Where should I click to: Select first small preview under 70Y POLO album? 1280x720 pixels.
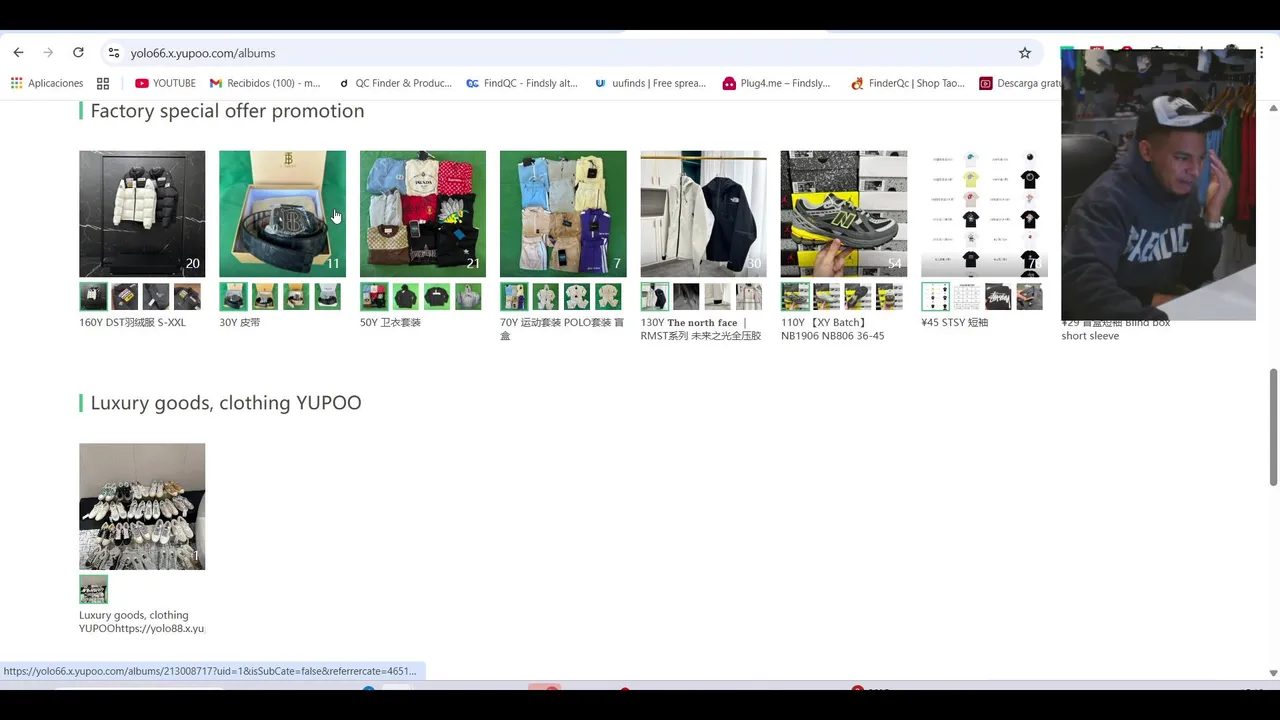[514, 297]
